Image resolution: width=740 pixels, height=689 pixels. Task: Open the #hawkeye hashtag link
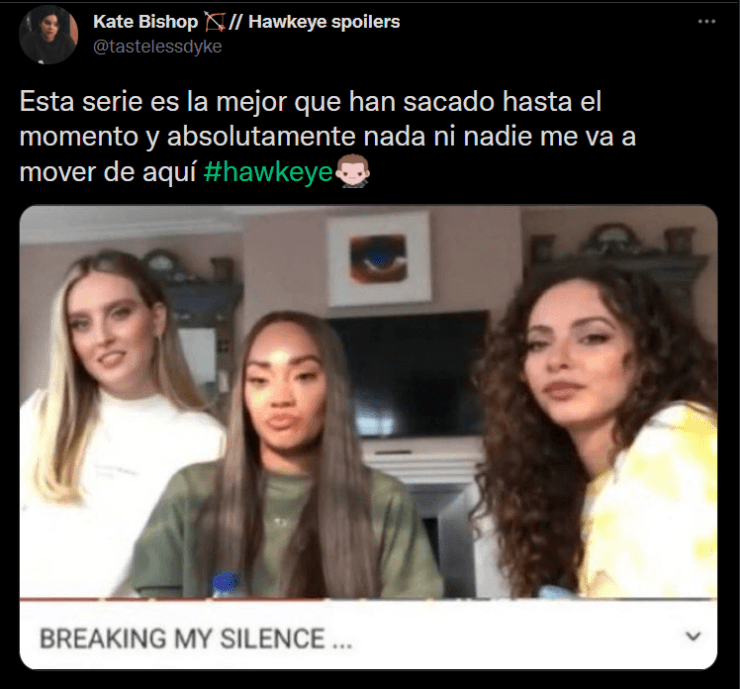(269, 171)
